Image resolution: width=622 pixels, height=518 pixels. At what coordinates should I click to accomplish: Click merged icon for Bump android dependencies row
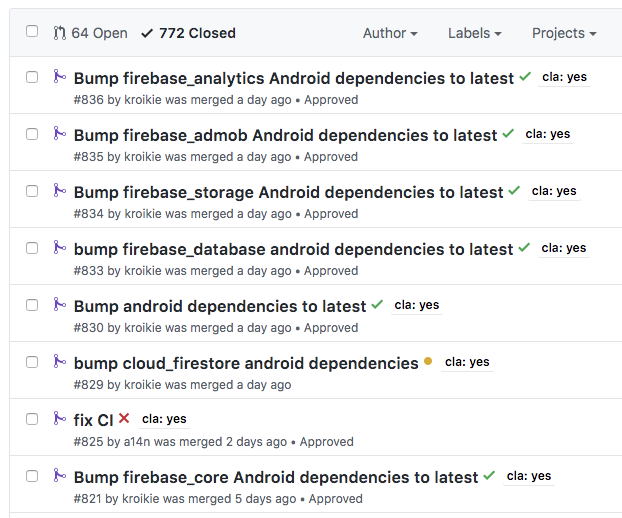tap(60, 305)
